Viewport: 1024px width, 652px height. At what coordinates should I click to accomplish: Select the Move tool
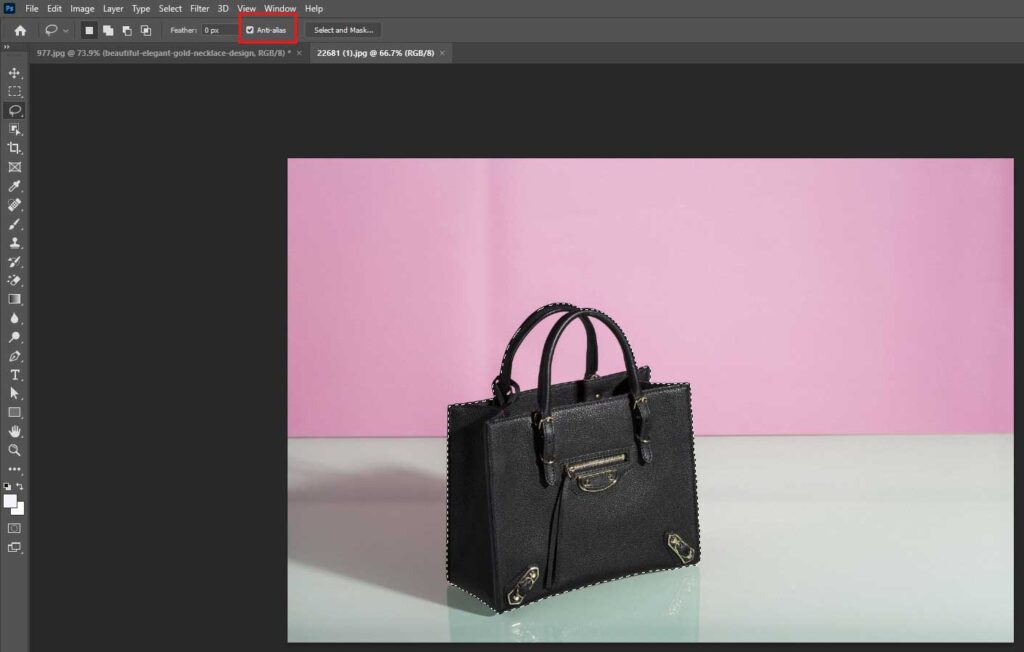pos(14,72)
